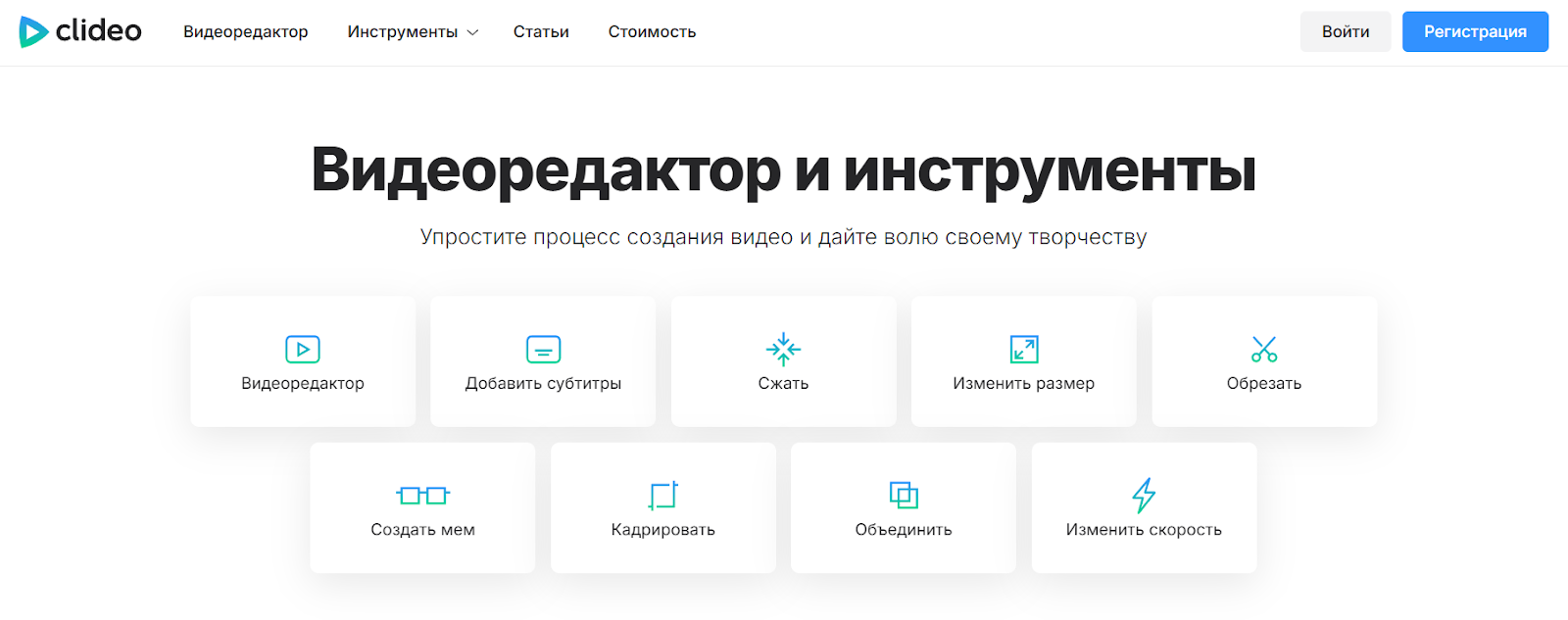Click the heading Видеоредактор и инструменты
Viewport: 1568px width, 620px height.
click(x=784, y=169)
